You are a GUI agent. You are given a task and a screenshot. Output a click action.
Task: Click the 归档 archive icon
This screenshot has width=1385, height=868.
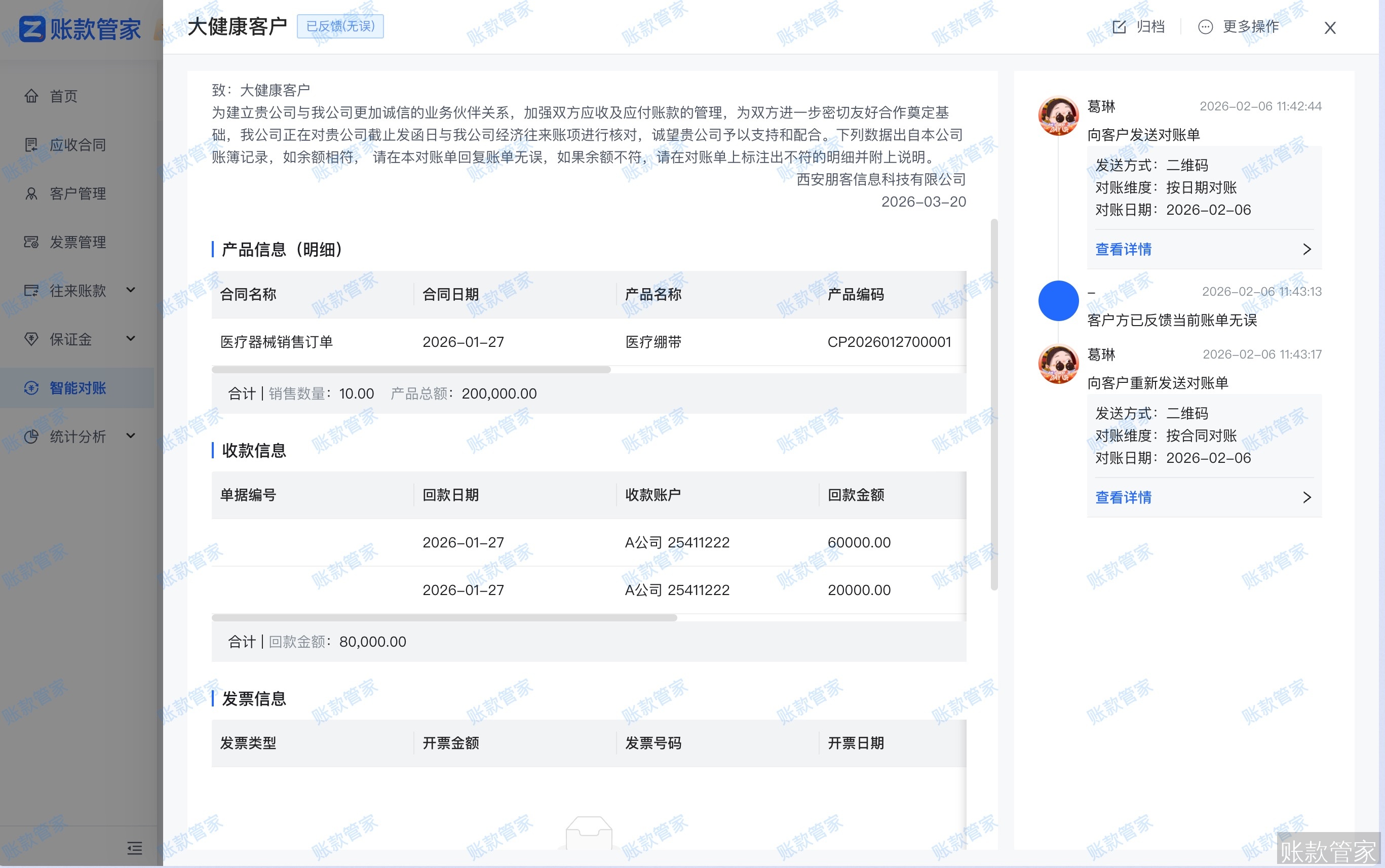pos(1120,27)
